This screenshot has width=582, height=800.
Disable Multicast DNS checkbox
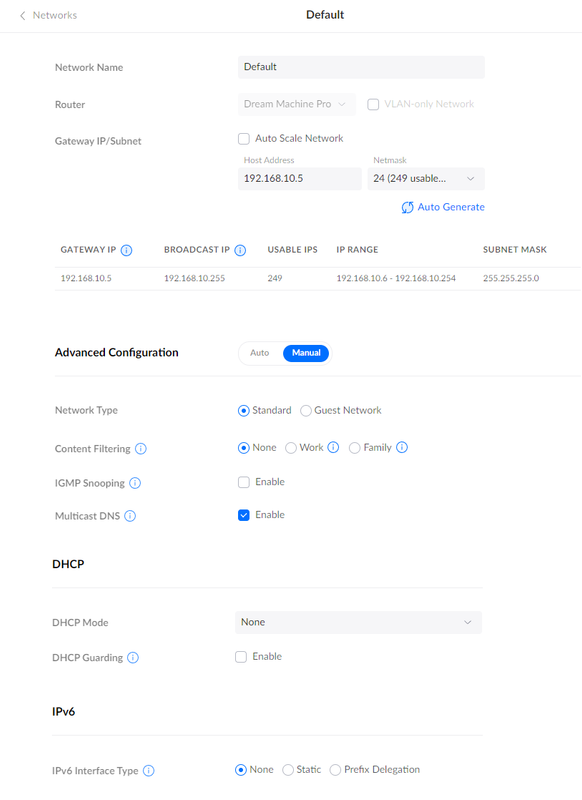click(x=244, y=515)
